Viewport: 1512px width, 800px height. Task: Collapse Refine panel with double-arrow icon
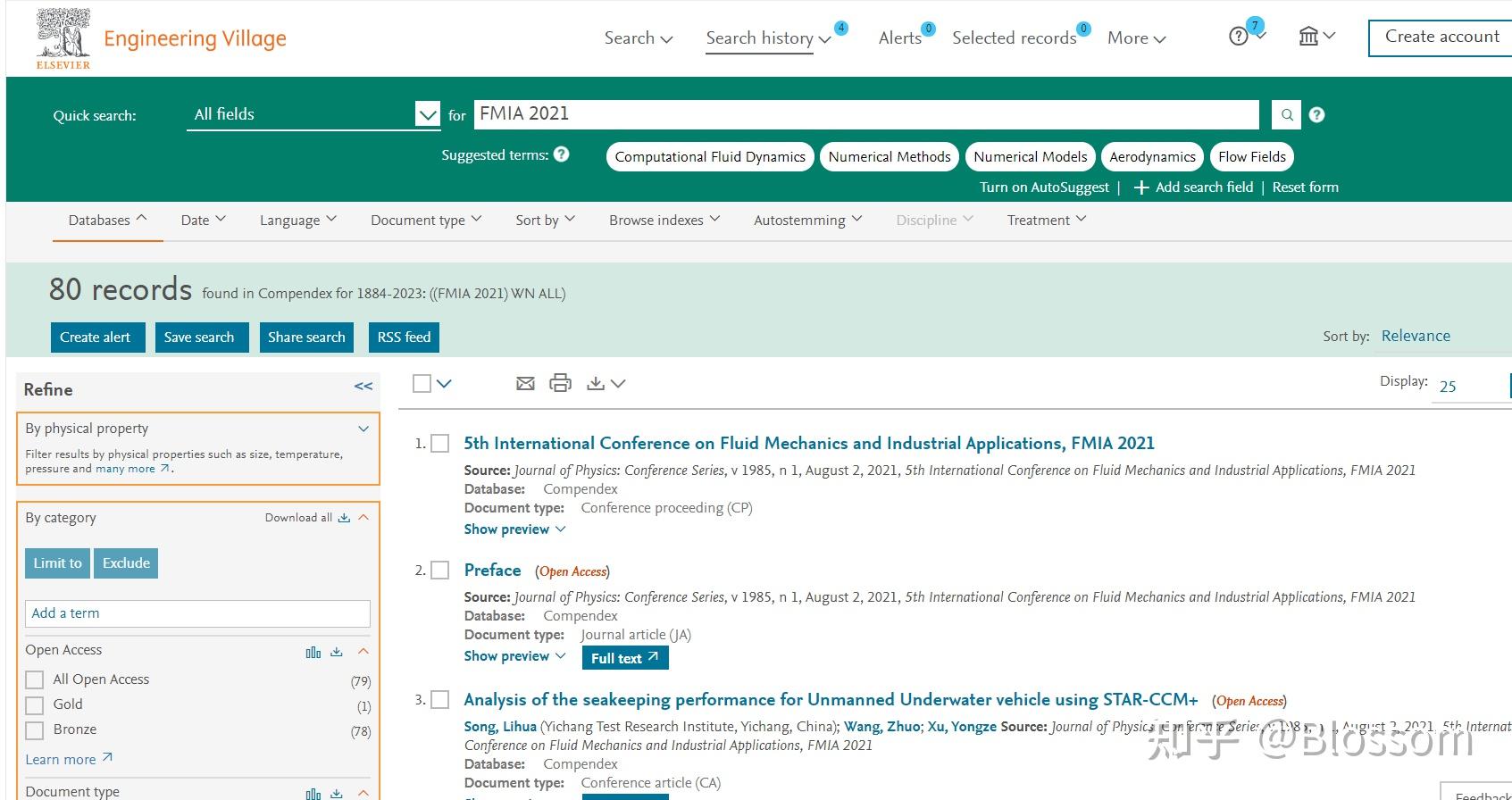(x=363, y=387)
